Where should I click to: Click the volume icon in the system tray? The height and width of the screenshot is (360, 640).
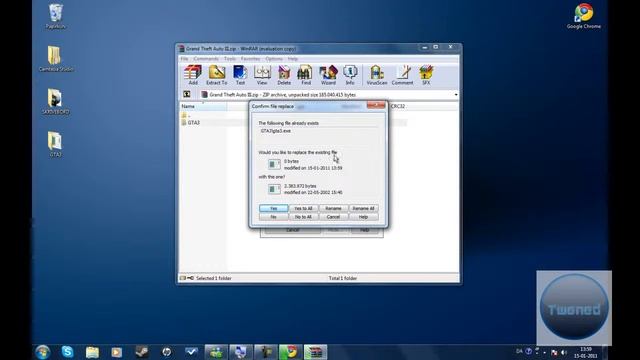point(564,352)
